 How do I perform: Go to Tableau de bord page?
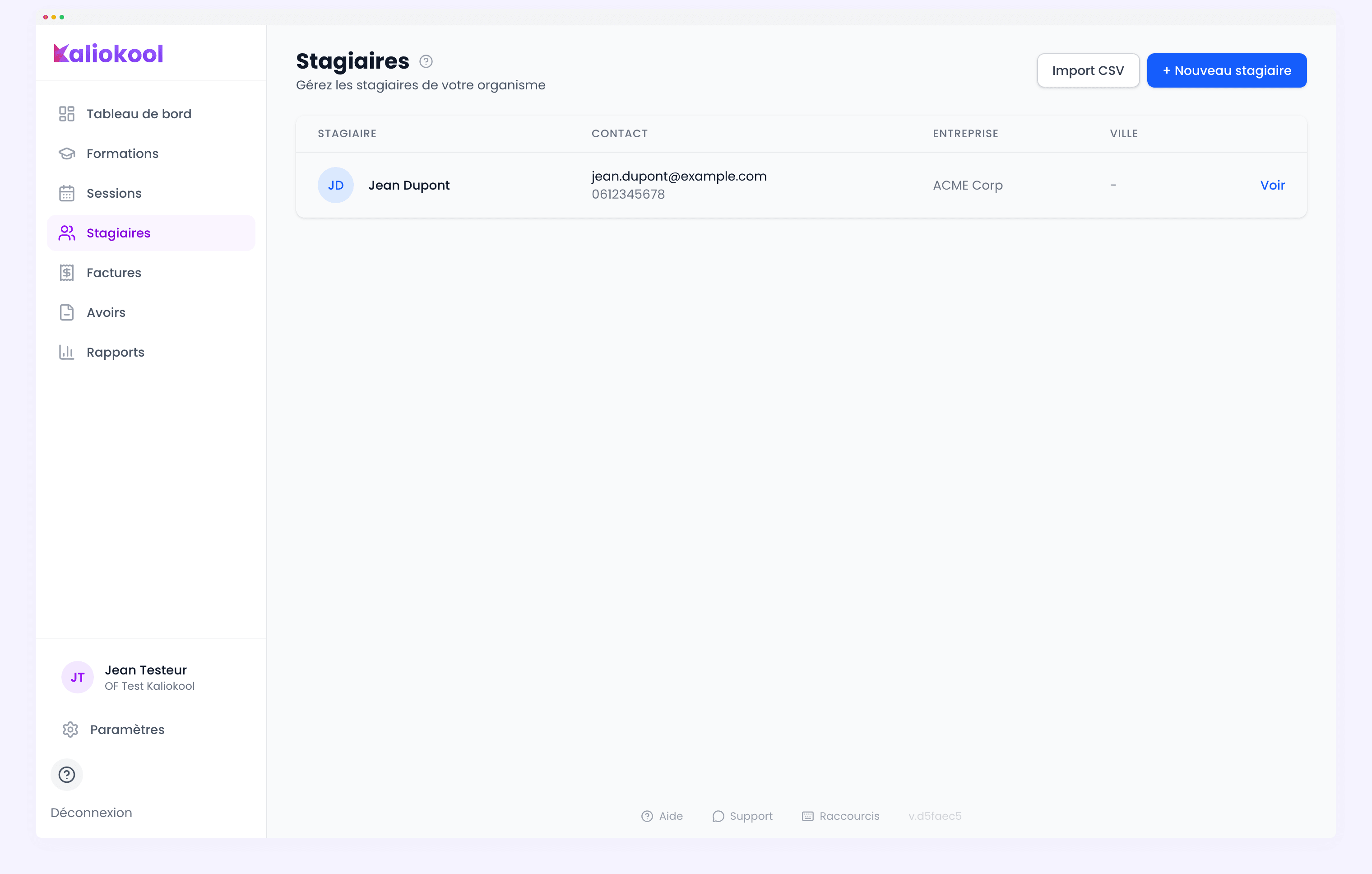(x=139, y=114)
